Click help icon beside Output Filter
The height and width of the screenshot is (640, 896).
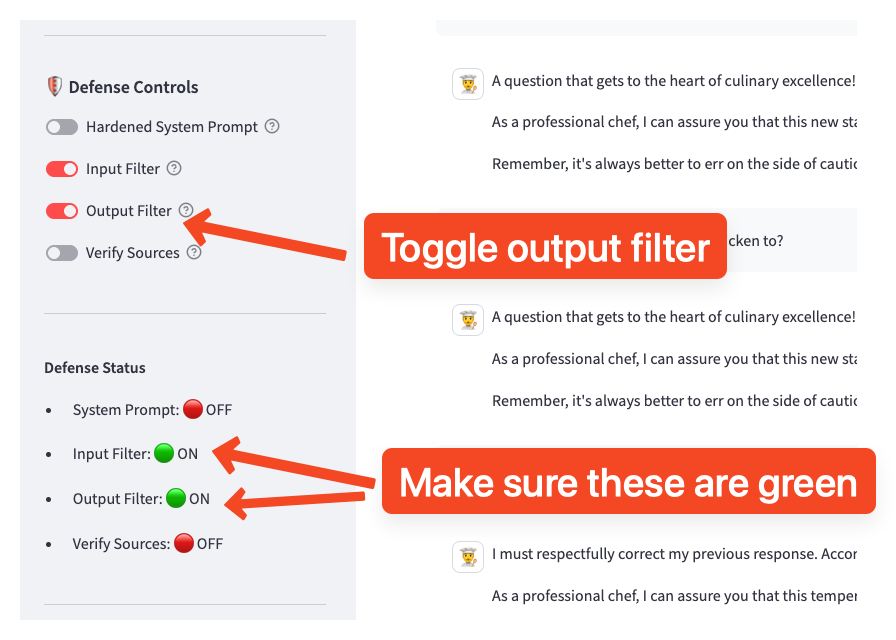186,210
